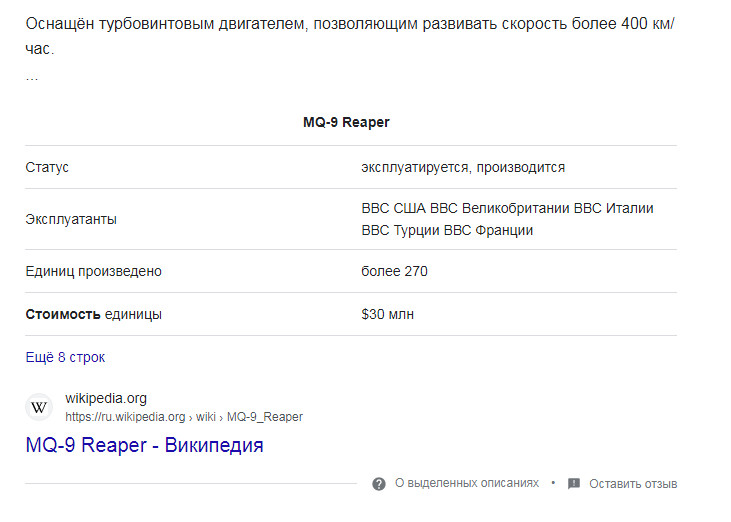
Task: Click the 'Эксплуатанты' row label
Action: (71, 220)
